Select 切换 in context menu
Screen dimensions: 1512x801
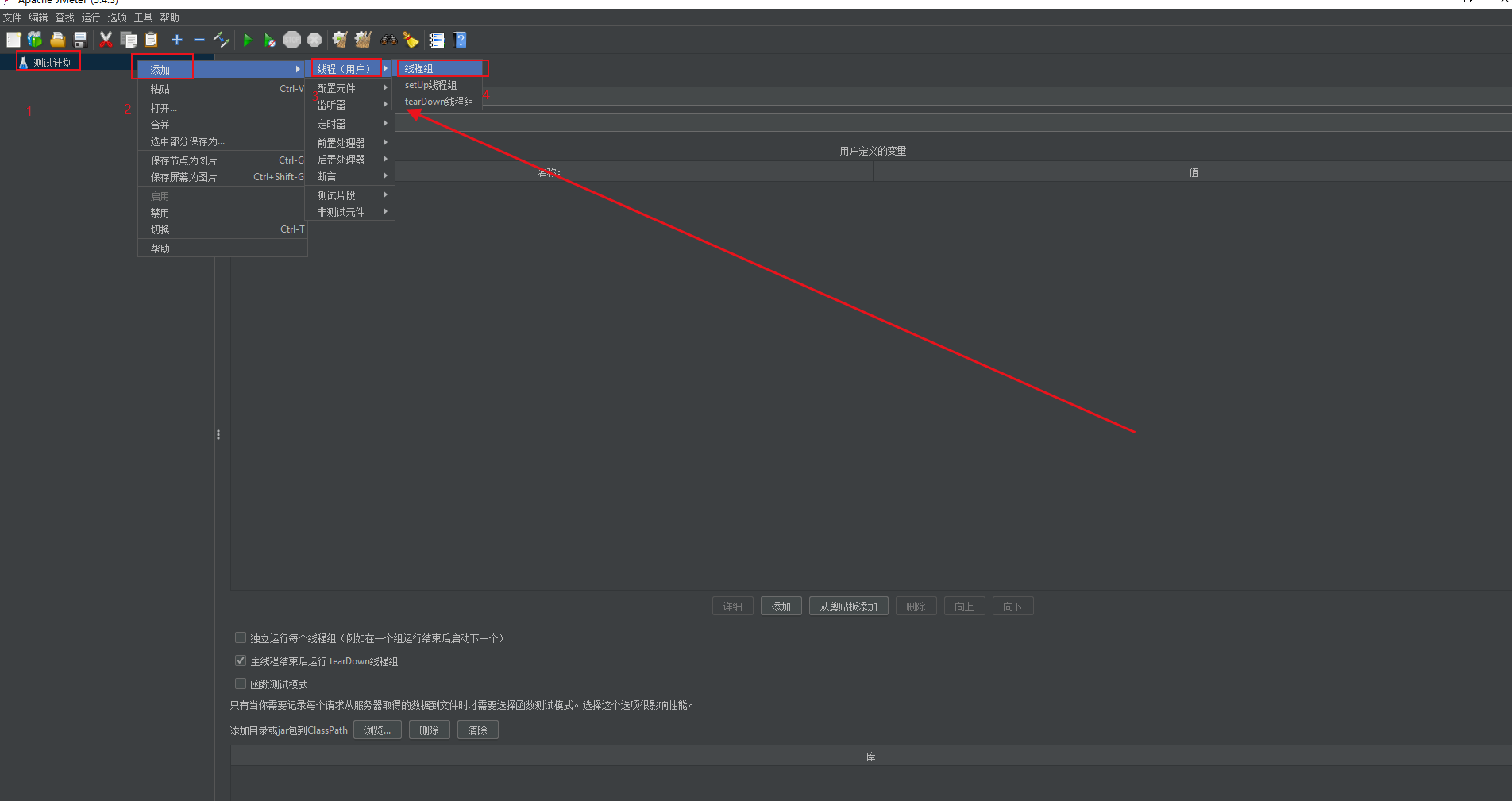tap(222, 229)
